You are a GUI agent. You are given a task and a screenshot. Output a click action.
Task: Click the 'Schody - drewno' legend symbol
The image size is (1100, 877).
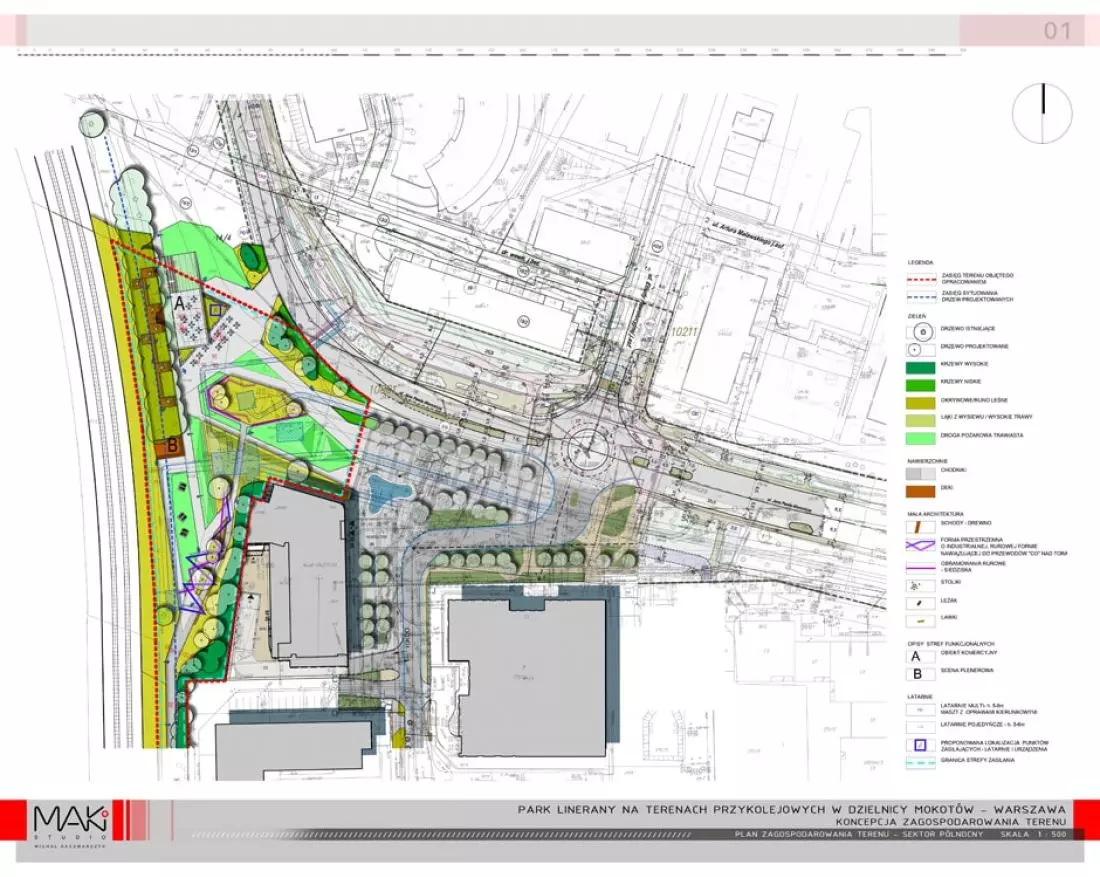[x=920, y=525]
